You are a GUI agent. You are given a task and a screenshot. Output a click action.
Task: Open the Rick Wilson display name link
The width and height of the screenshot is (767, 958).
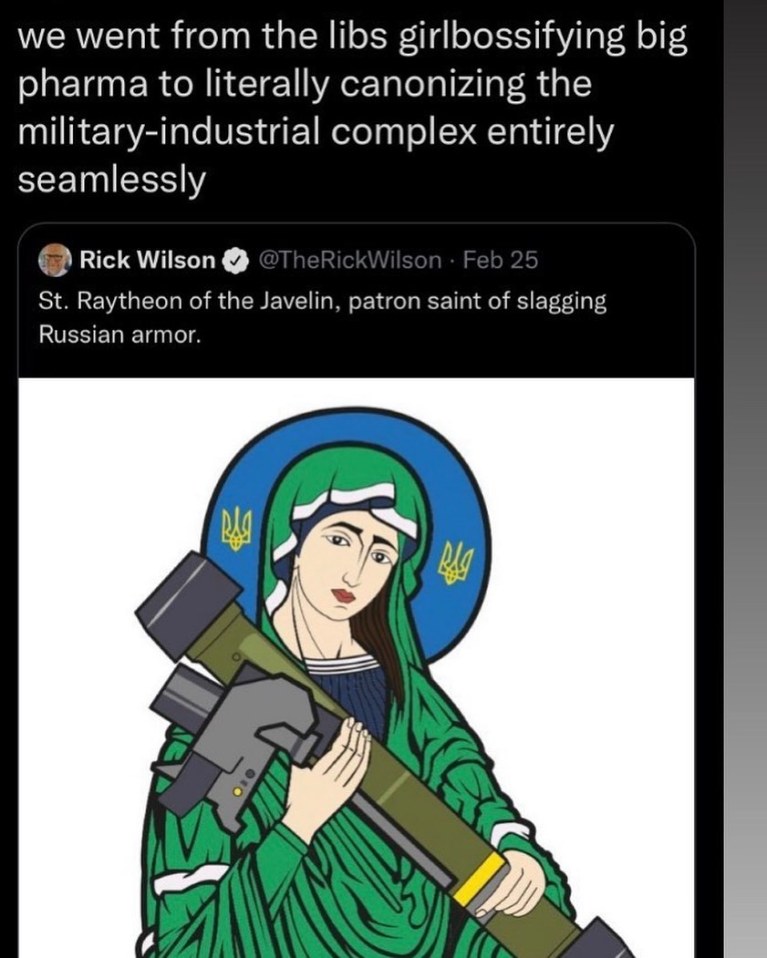147,261
